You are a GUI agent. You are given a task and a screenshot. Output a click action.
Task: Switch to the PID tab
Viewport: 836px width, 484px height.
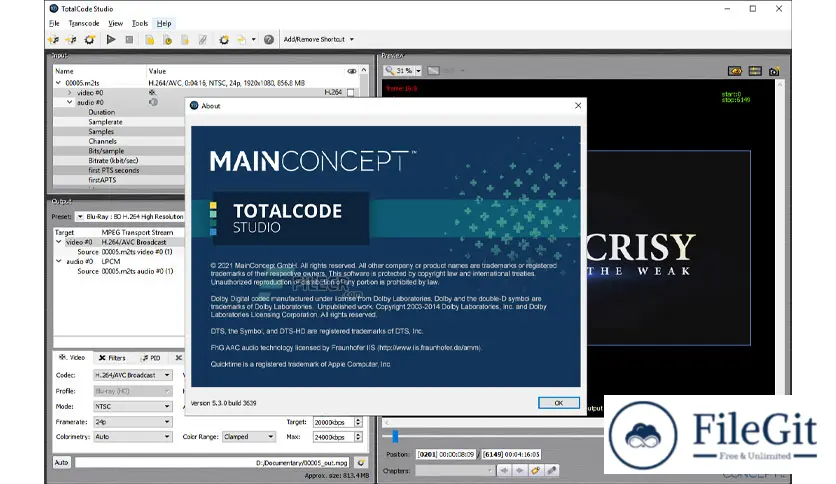(151, 358)
